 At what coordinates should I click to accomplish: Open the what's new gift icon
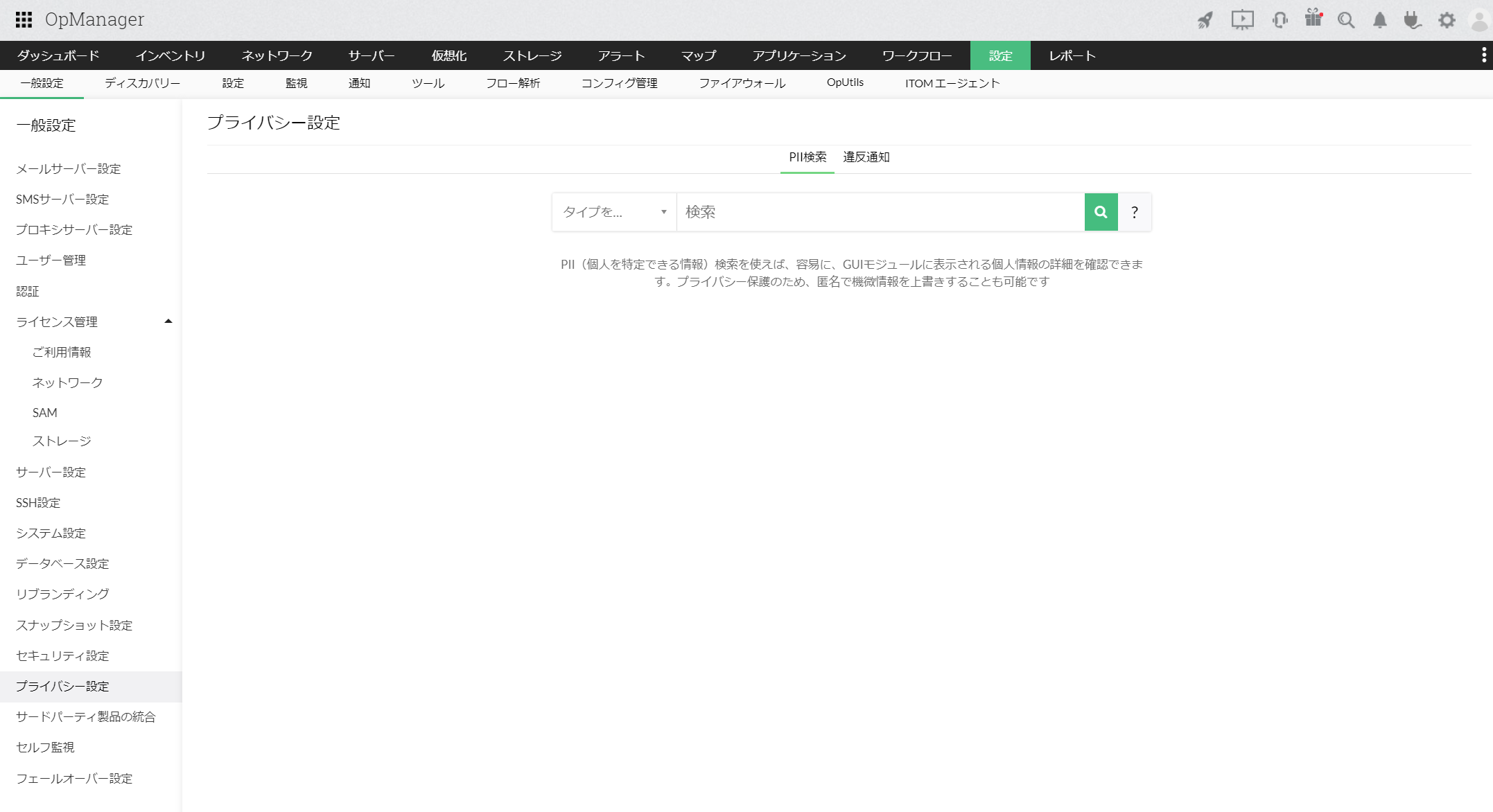point(1312,20)
